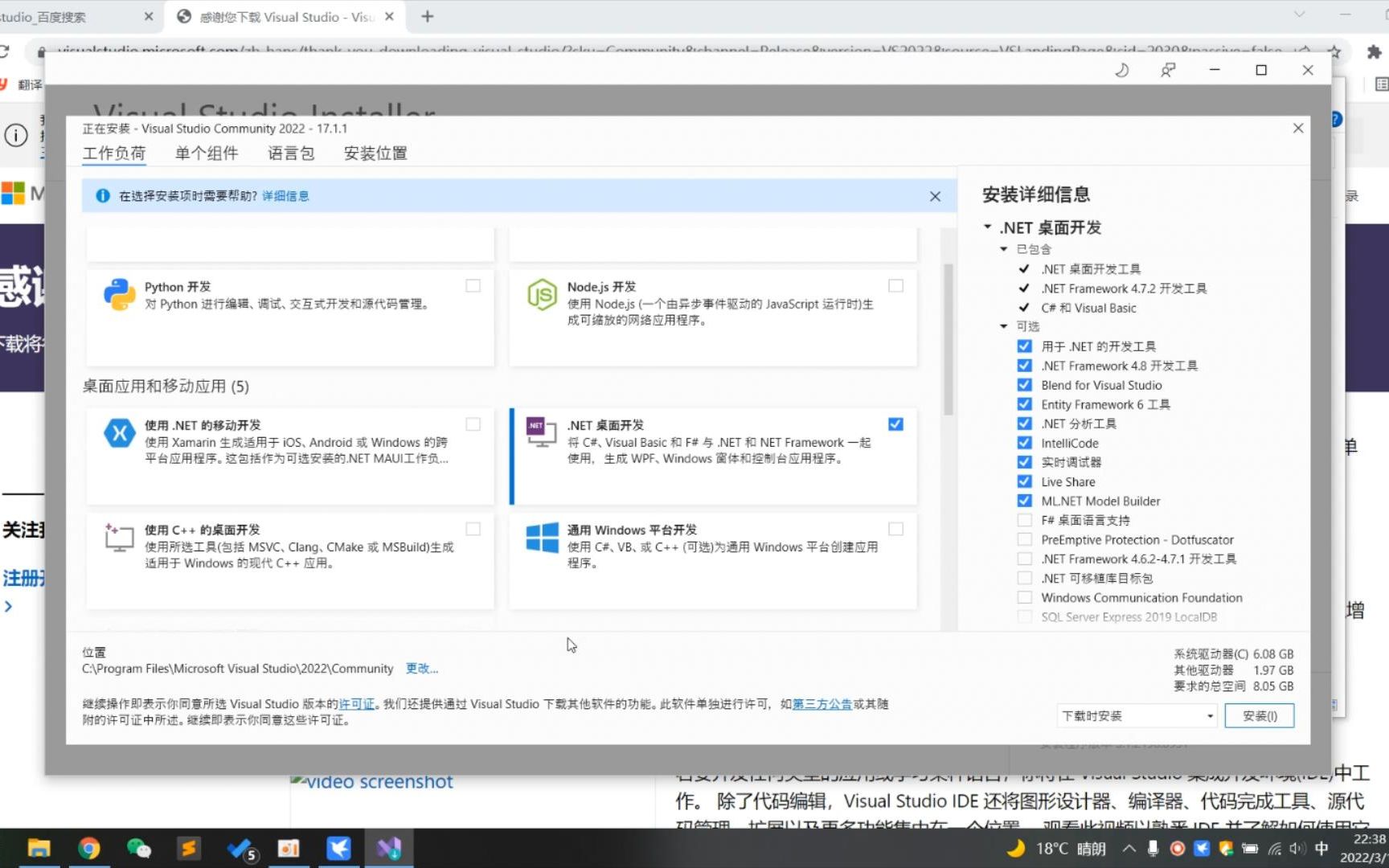
Task: Show hidden system tray icons chevron
Action: click(1129, 849)
